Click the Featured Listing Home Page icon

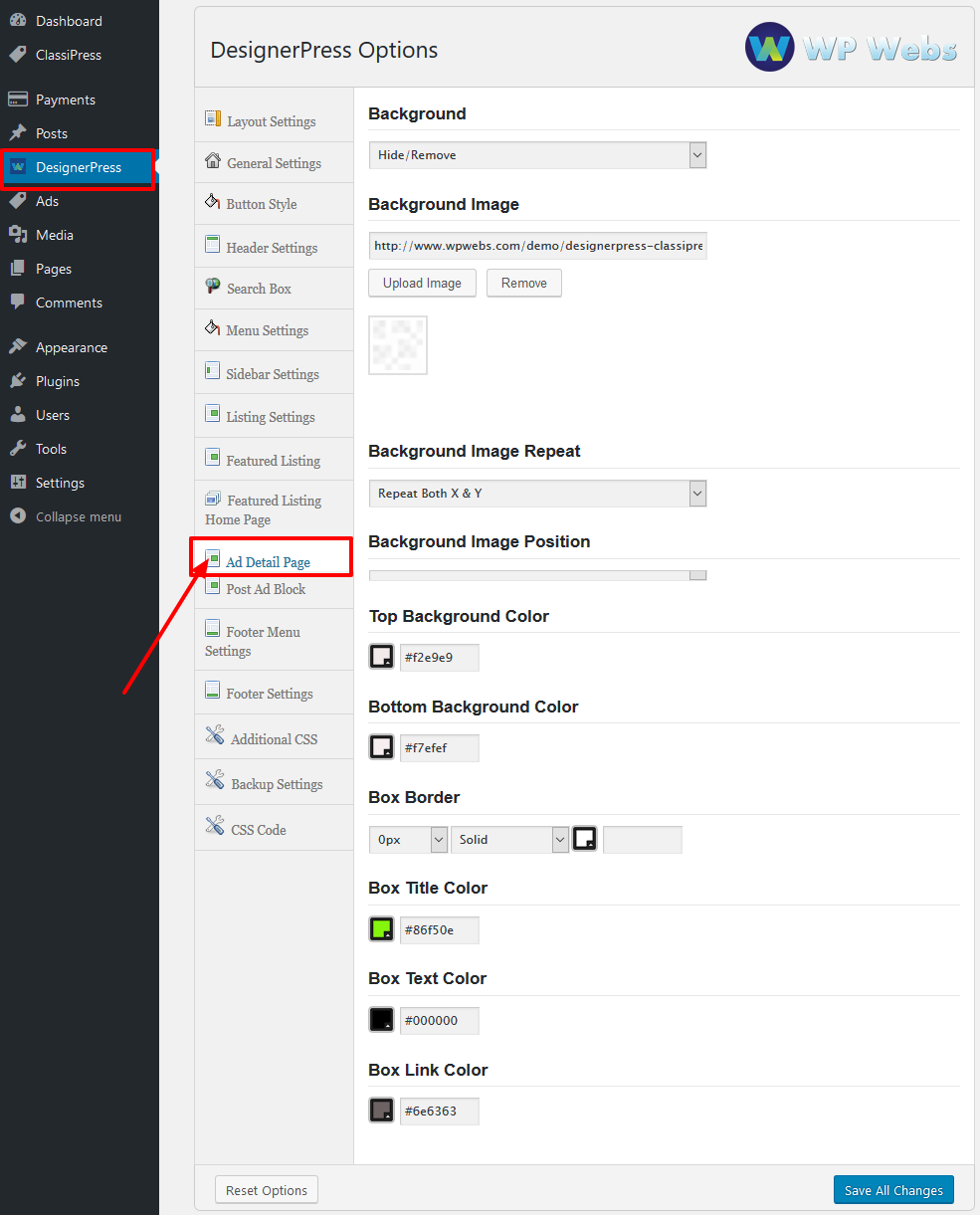click(213, 499)
